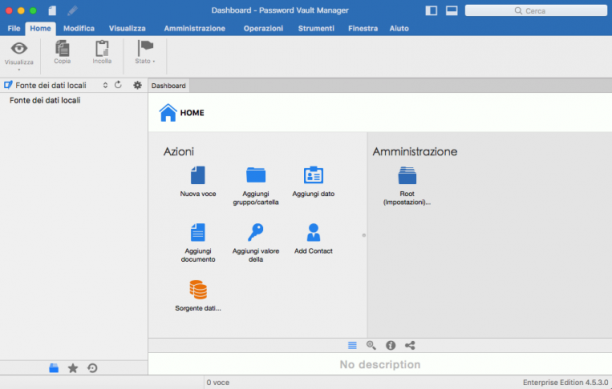Click the share icon in bottom bar
This screenshot has width=612, height=389.
pyautogui.click(x=410, y=345)
